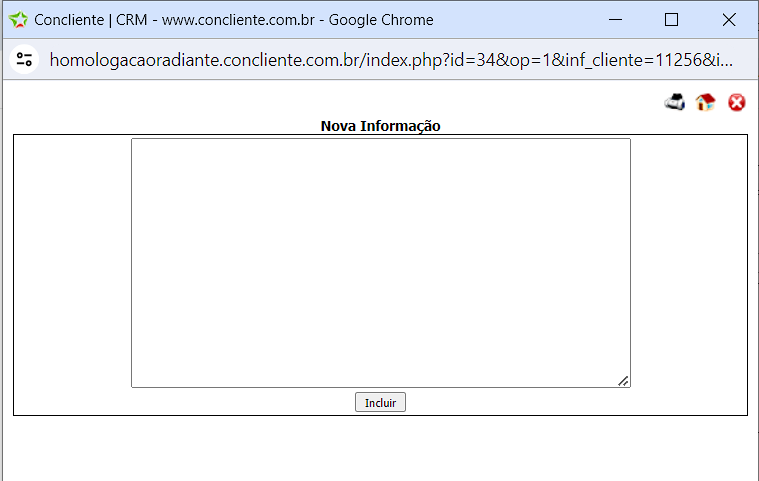Viewport: 759px width, 481px height.
Task: Submit the form with Incluir button
Action: (380, 402)
